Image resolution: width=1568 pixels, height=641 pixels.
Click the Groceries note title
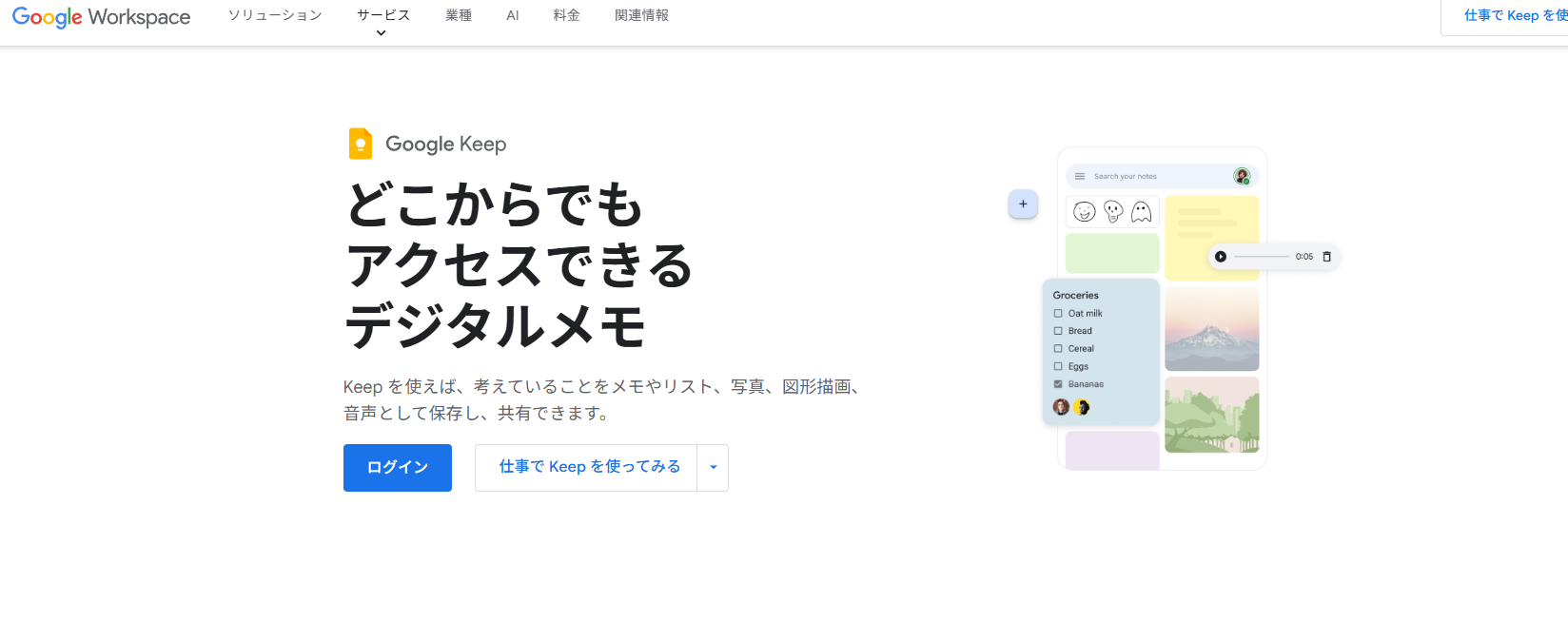click(x=1076, y=296)
